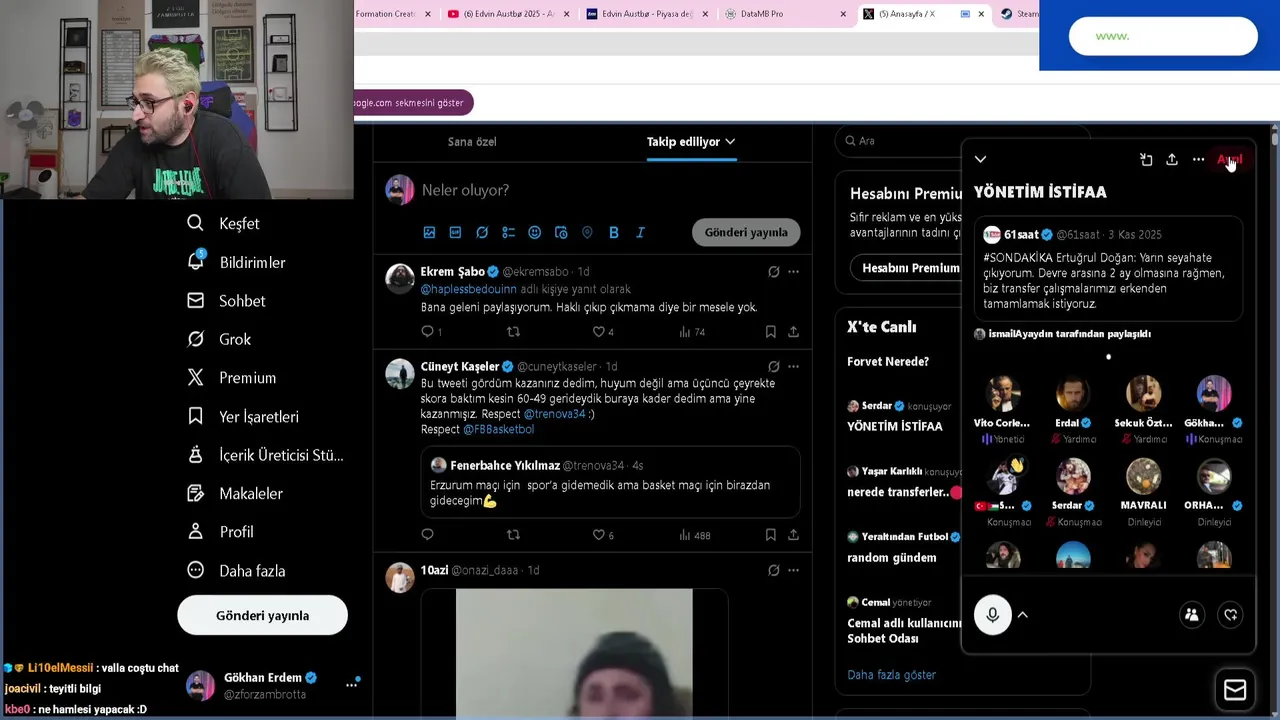Open floating messages envelope button

point(1235,690)
